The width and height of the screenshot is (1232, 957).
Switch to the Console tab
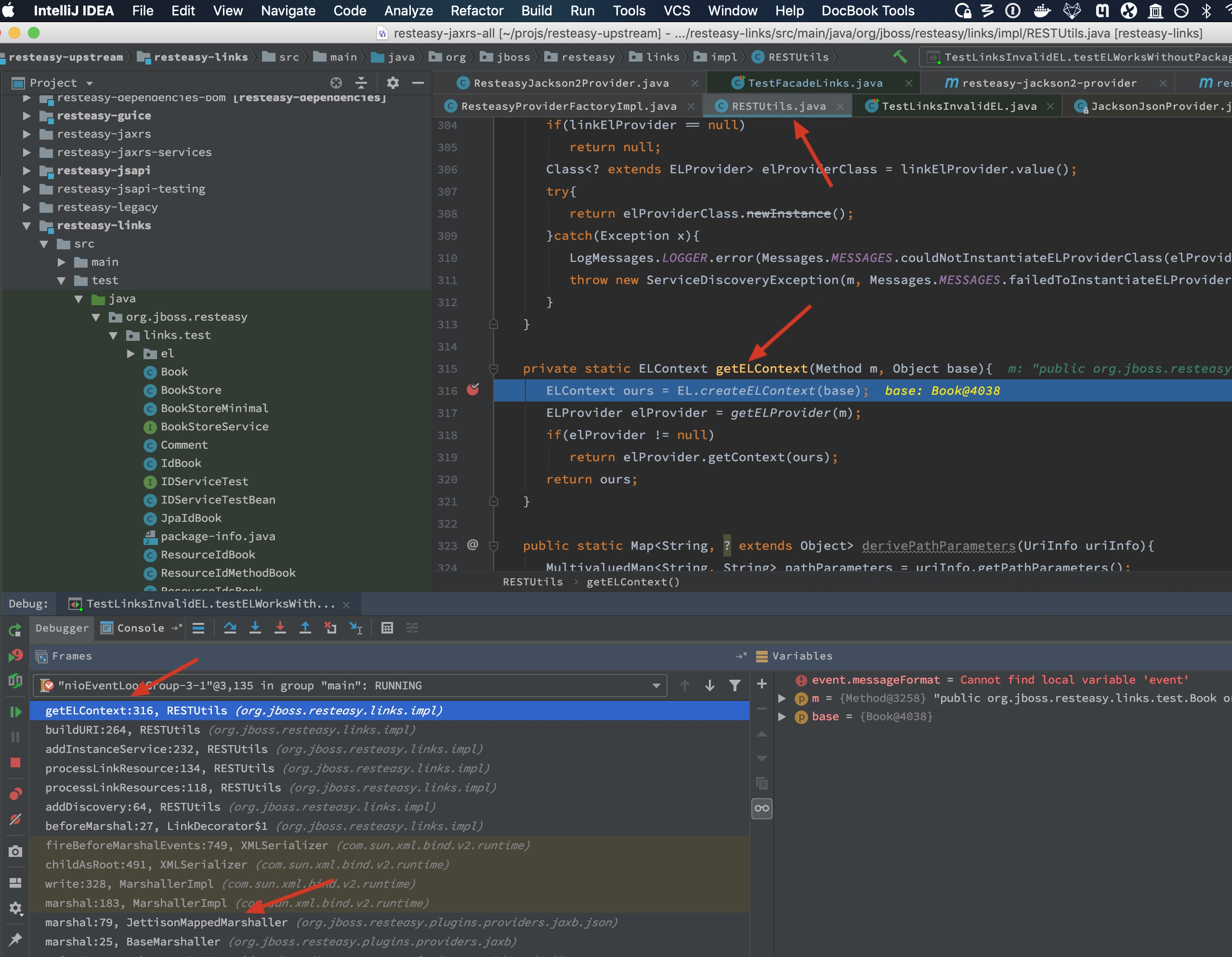pyautogui.click(x=140, y=628)
